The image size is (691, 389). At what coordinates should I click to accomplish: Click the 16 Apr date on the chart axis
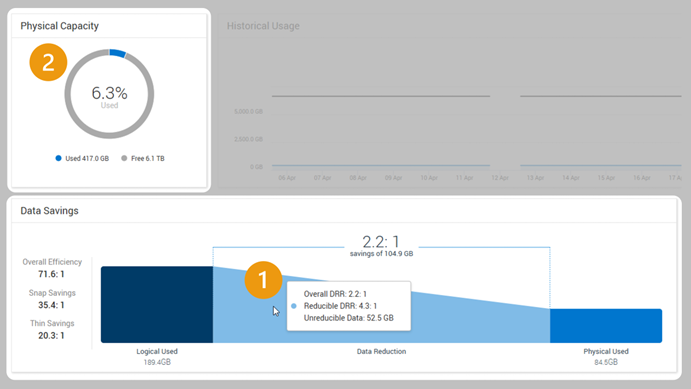[642, 178]
